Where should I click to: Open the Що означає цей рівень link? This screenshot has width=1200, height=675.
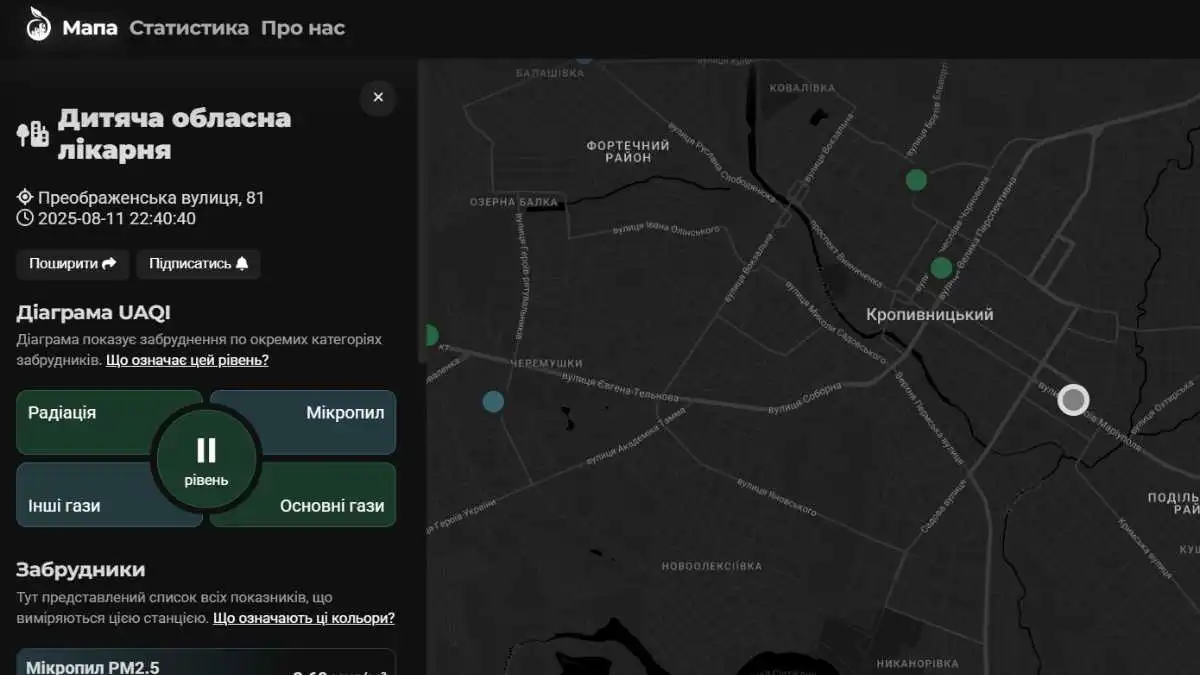(x=187, y=360)
